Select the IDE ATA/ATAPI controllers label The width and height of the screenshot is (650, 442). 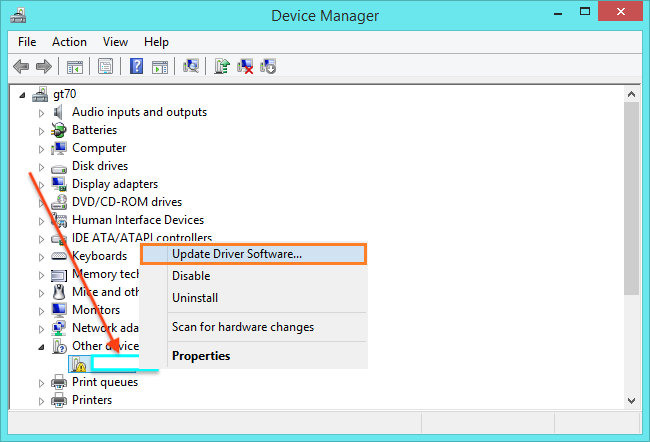pos(142,238)
